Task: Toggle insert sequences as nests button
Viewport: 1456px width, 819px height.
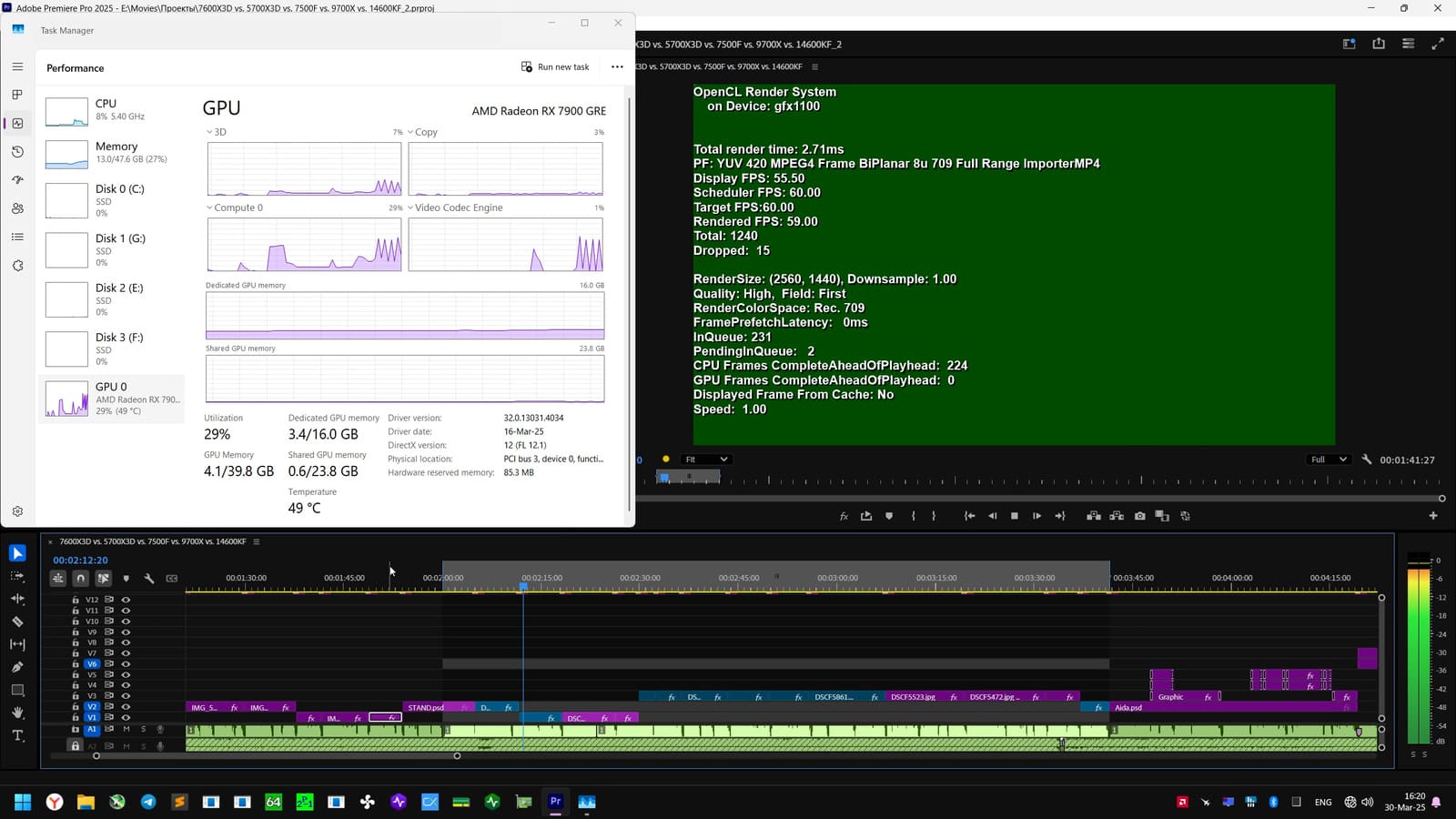Action: (x=58, y=578)
